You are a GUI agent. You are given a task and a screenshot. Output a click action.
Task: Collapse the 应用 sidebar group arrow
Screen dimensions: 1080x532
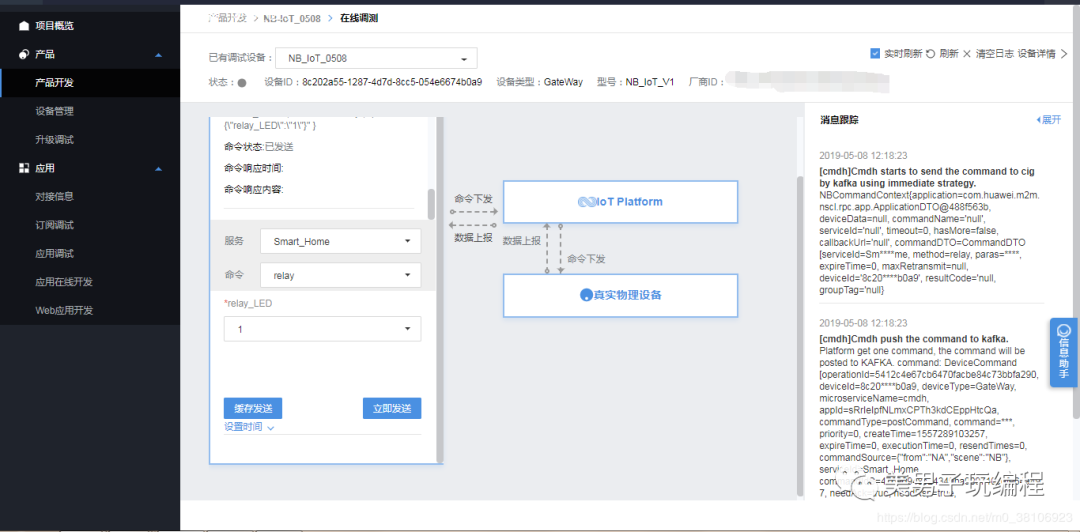click(158, 169)
